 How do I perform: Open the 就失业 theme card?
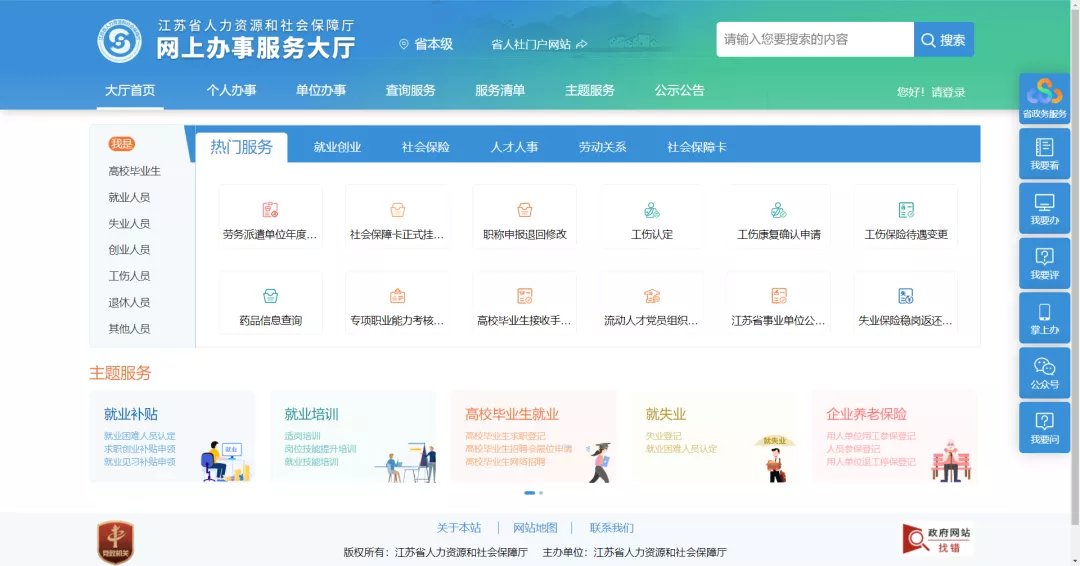tap(714, 437)
